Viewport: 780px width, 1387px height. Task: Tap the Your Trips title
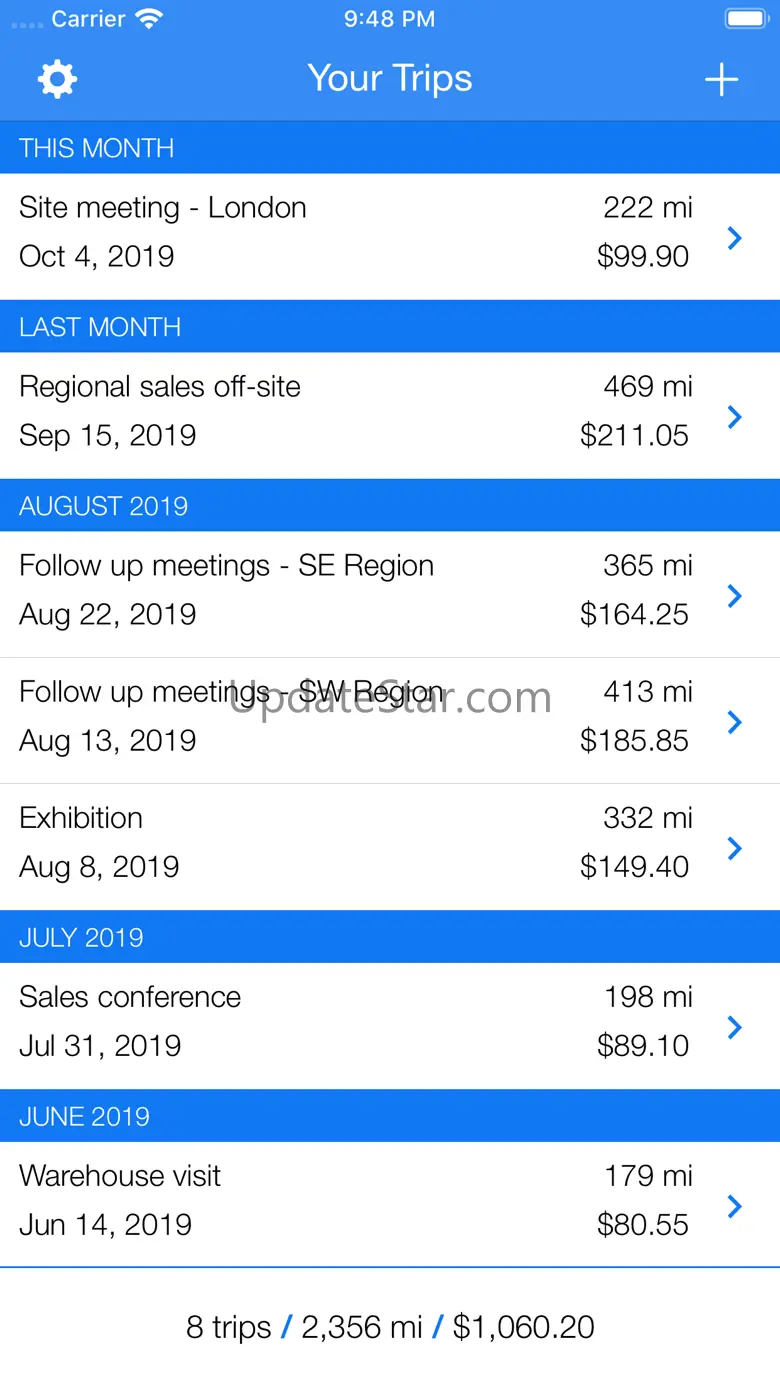(390, 79)
